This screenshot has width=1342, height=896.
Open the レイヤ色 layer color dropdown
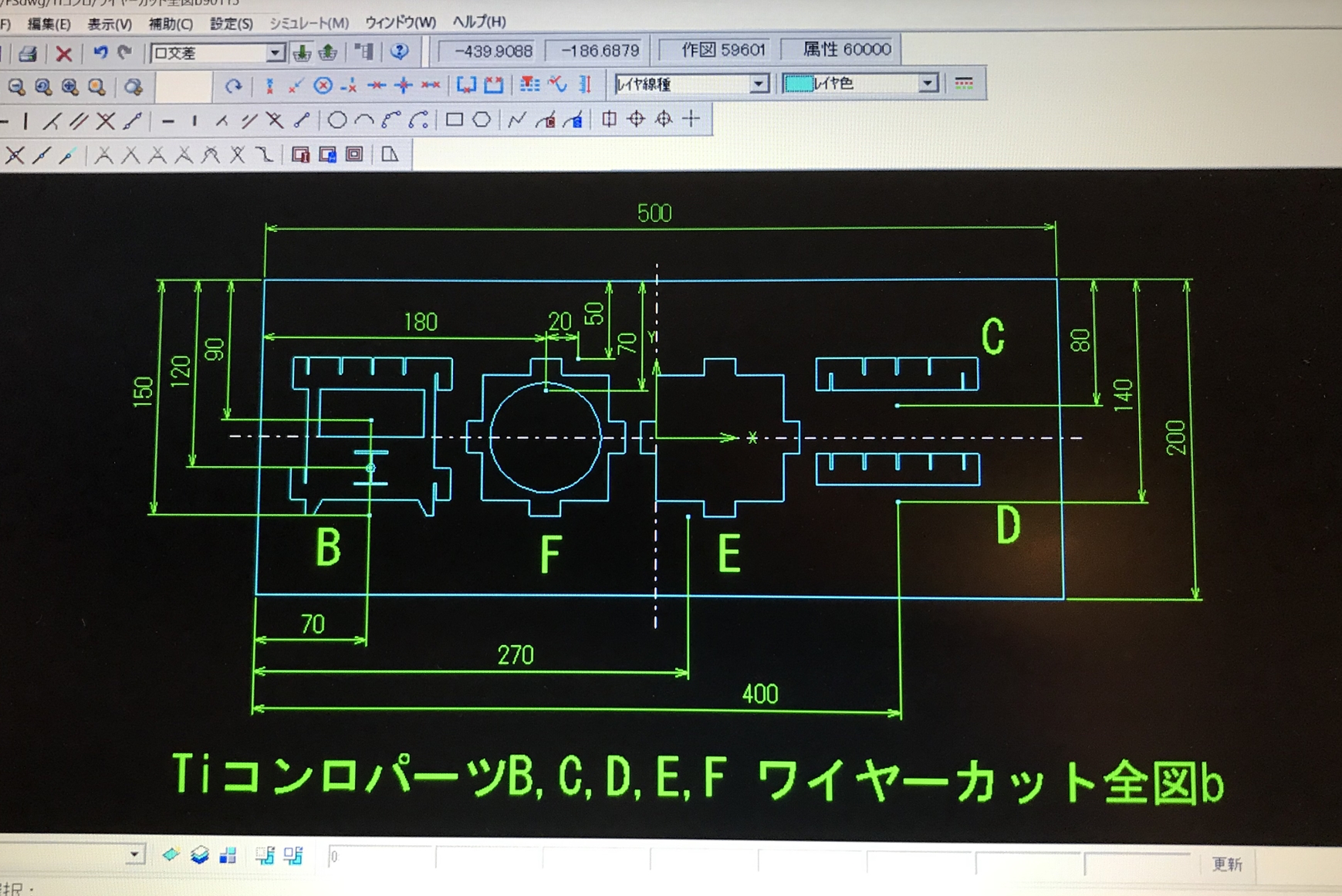(x=928, y=83)
